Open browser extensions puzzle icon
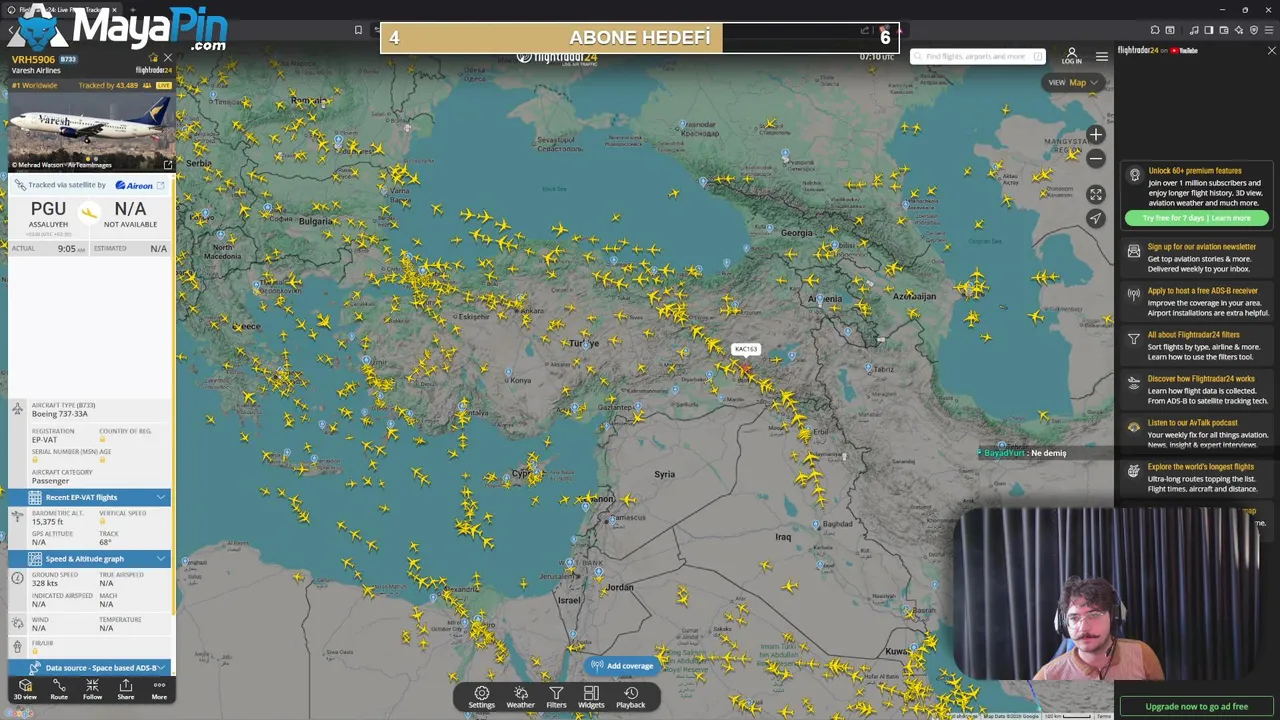 [1154, 30]
